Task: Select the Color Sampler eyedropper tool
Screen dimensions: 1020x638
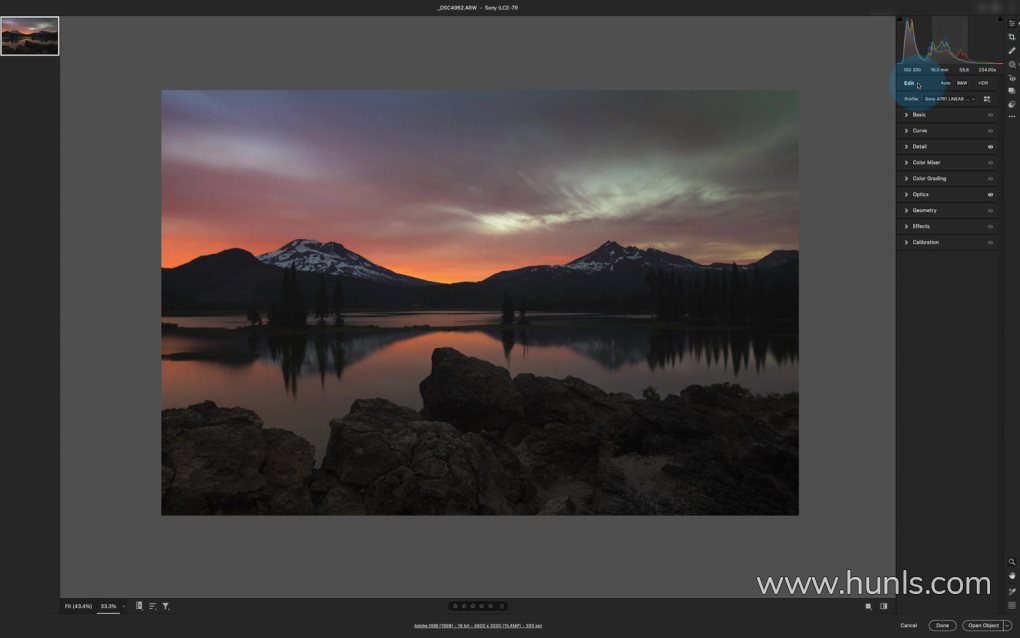Action: point(1012,591)
